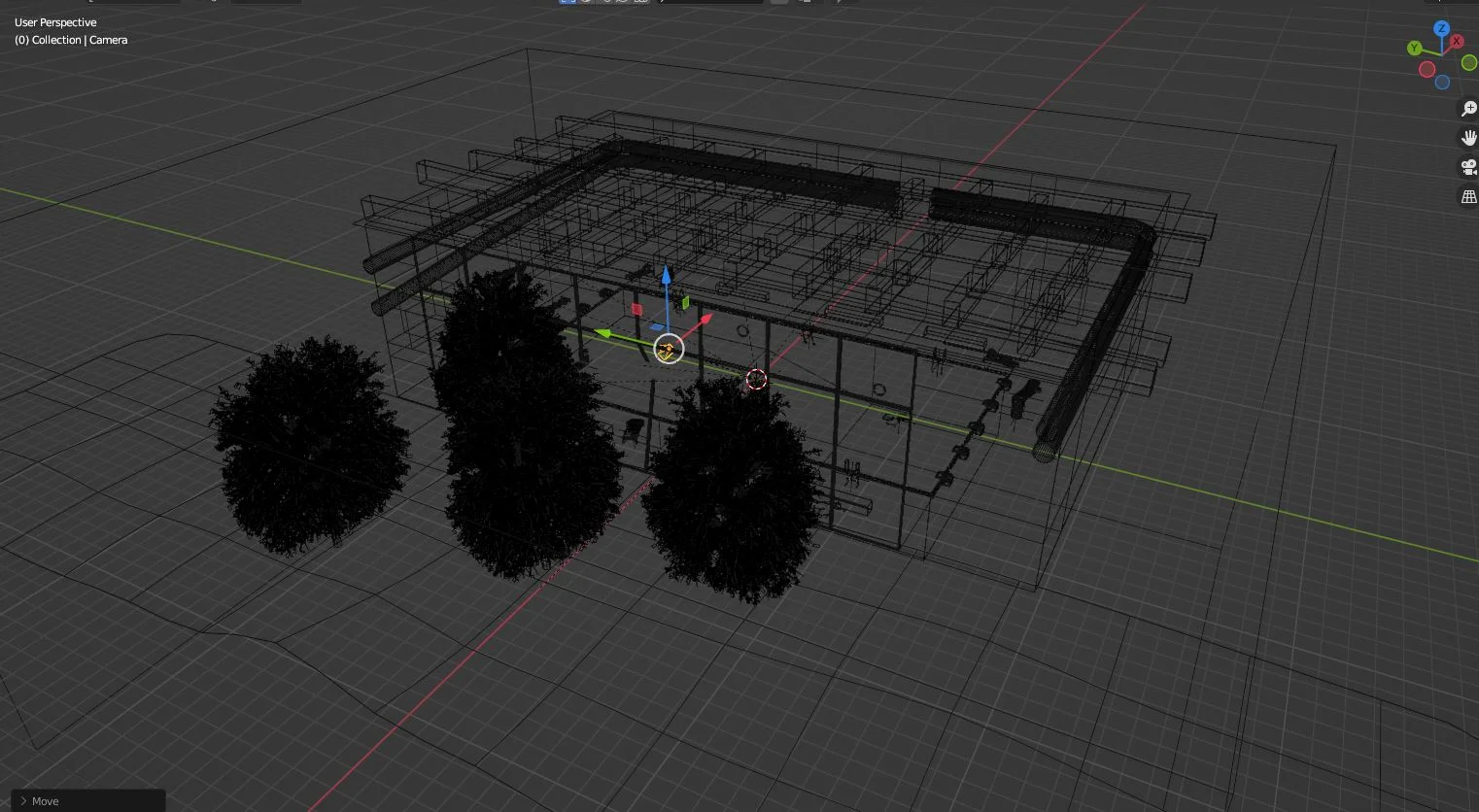Toggle proportional editing in the viewport header
The height and width of the screenshot is (812, 1479).
[x=639, y=2]
